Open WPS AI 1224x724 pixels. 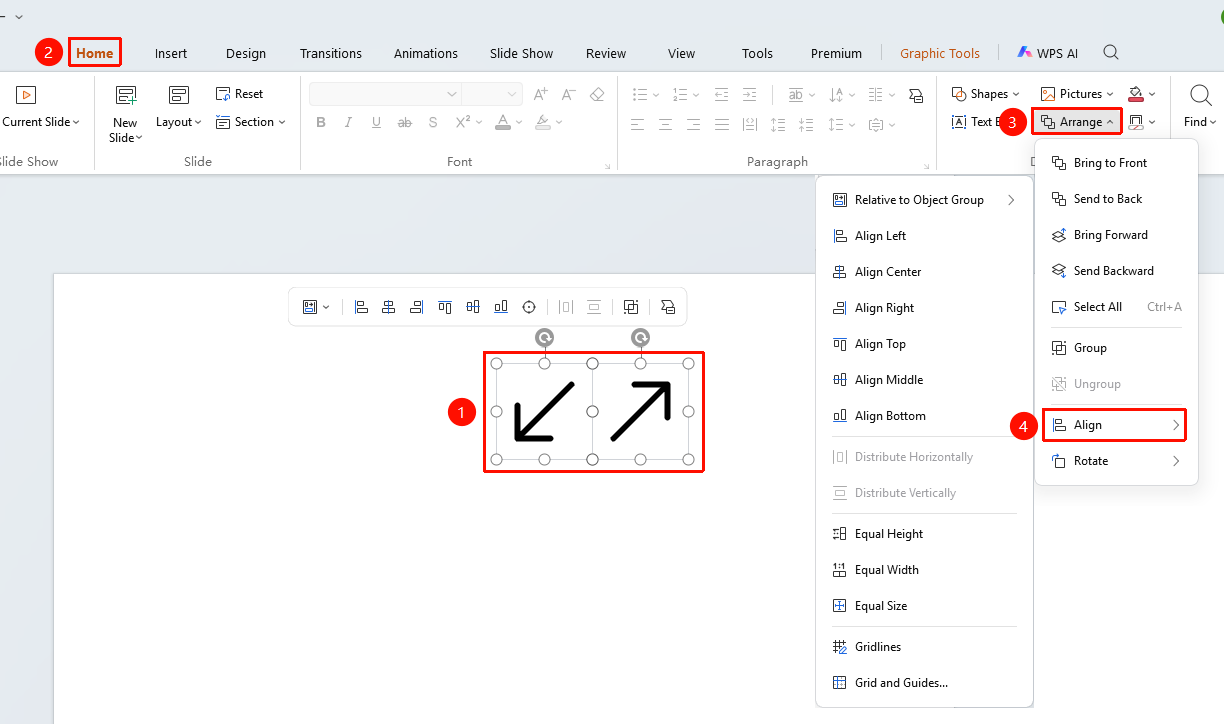pos(1048,53)
